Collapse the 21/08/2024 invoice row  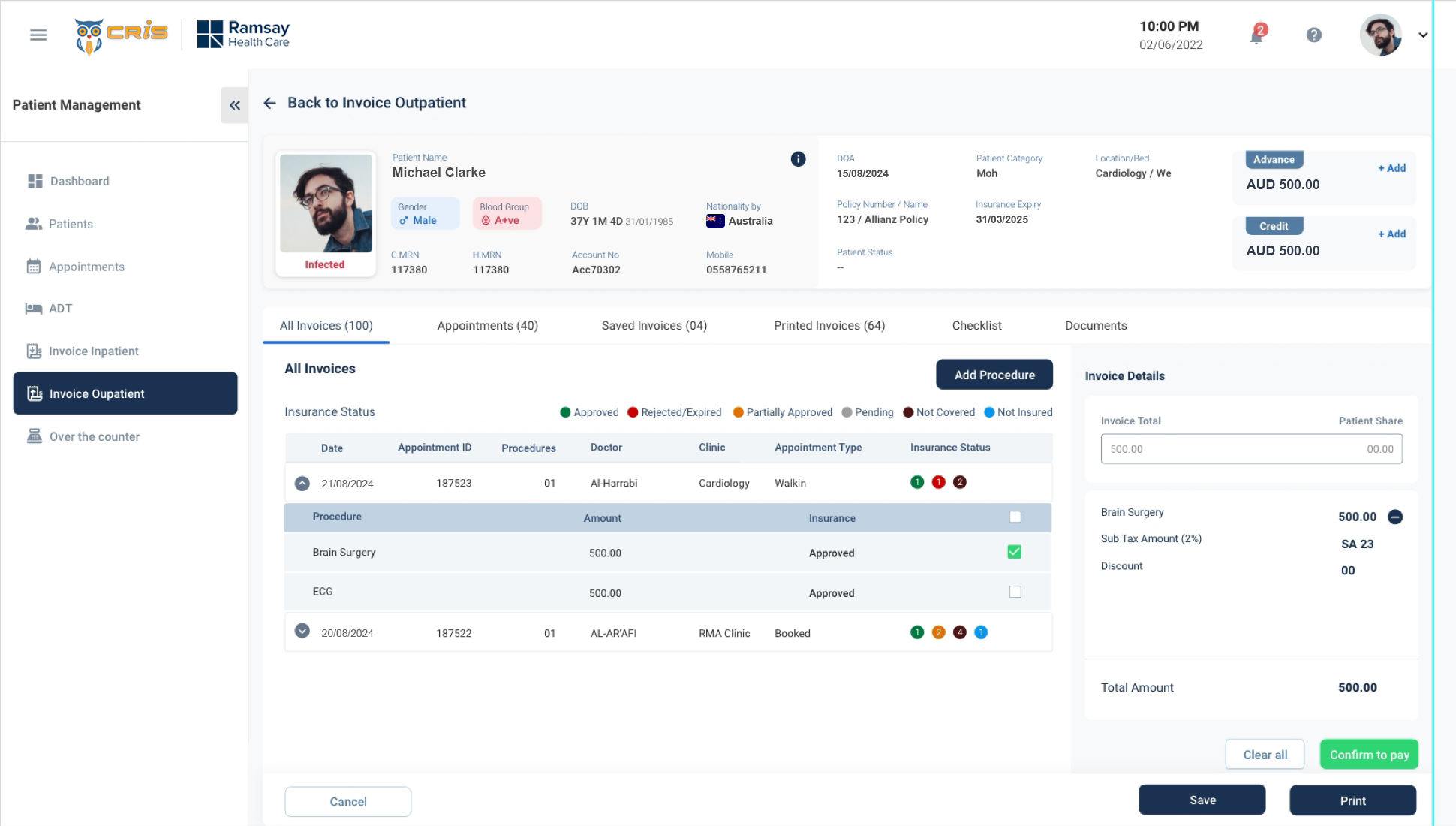[x=302, y=484]
